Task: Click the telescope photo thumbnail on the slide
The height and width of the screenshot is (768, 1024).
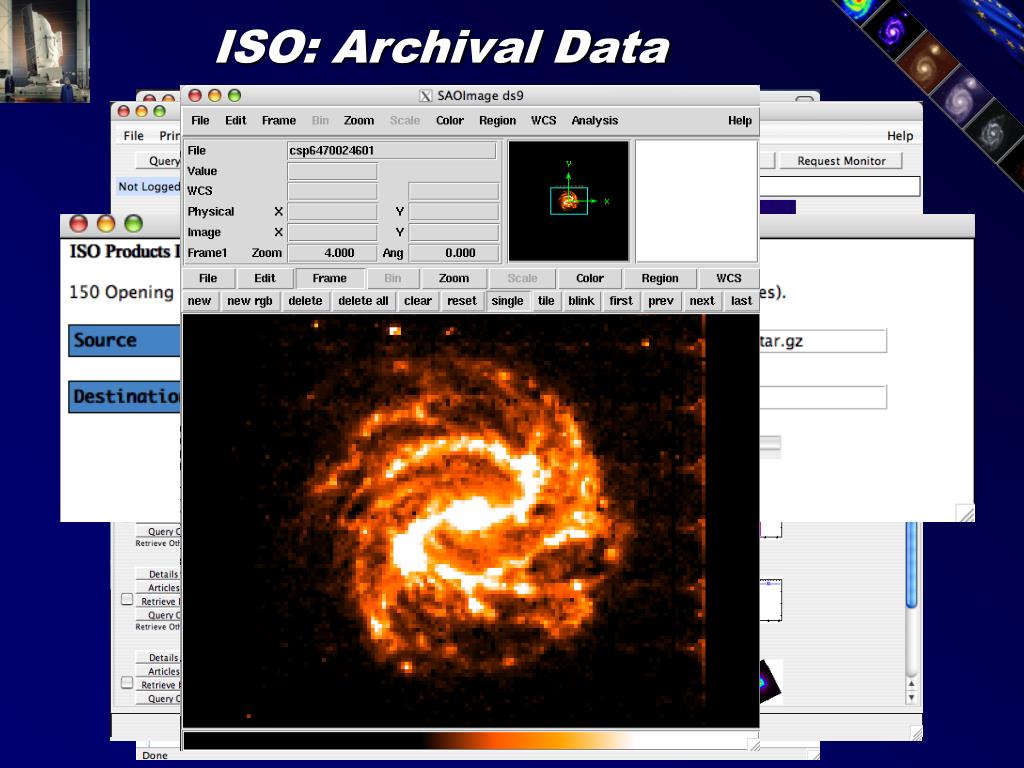Action: coord(45,51)
